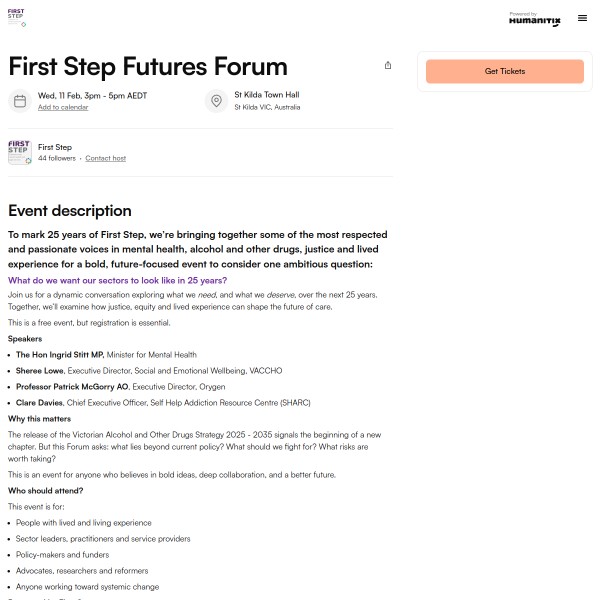Screen dimensions: 600x600
Task: Open the Contact host link
Action: [105, 158]
